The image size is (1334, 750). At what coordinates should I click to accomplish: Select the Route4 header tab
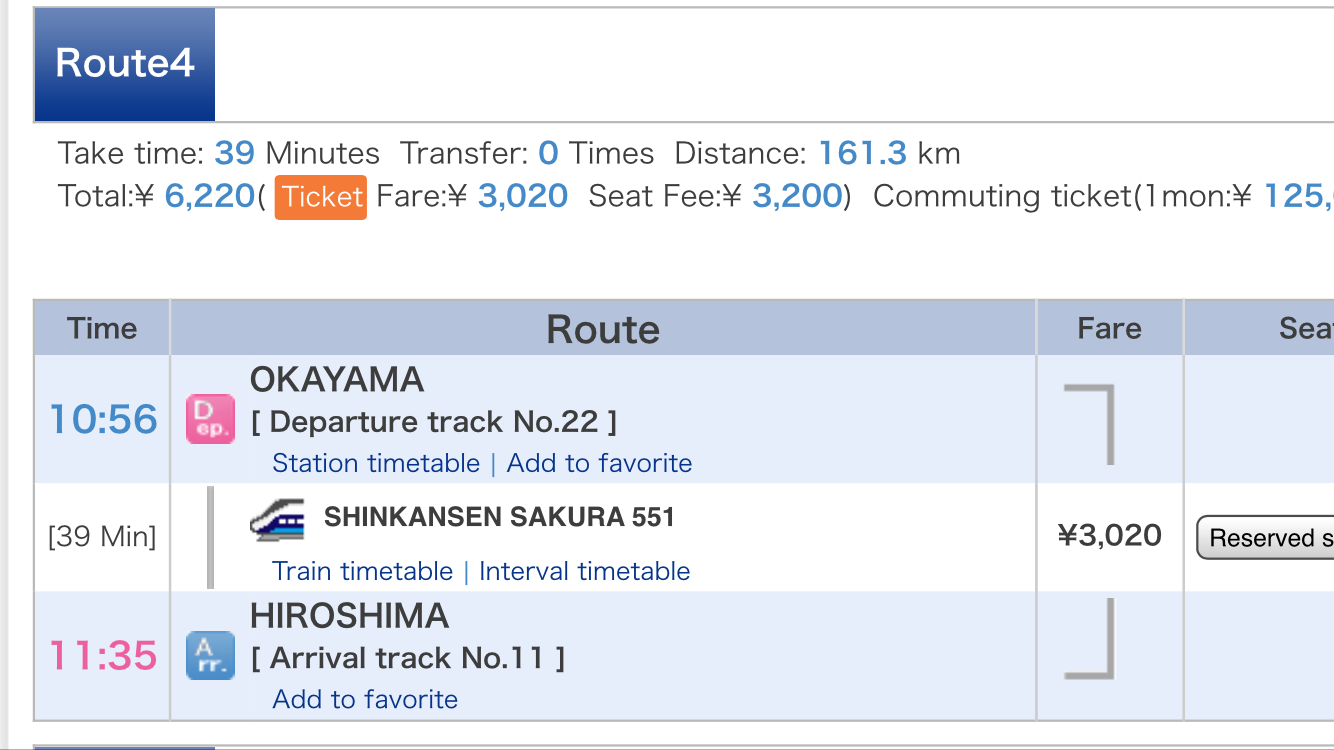coord(125,64)
